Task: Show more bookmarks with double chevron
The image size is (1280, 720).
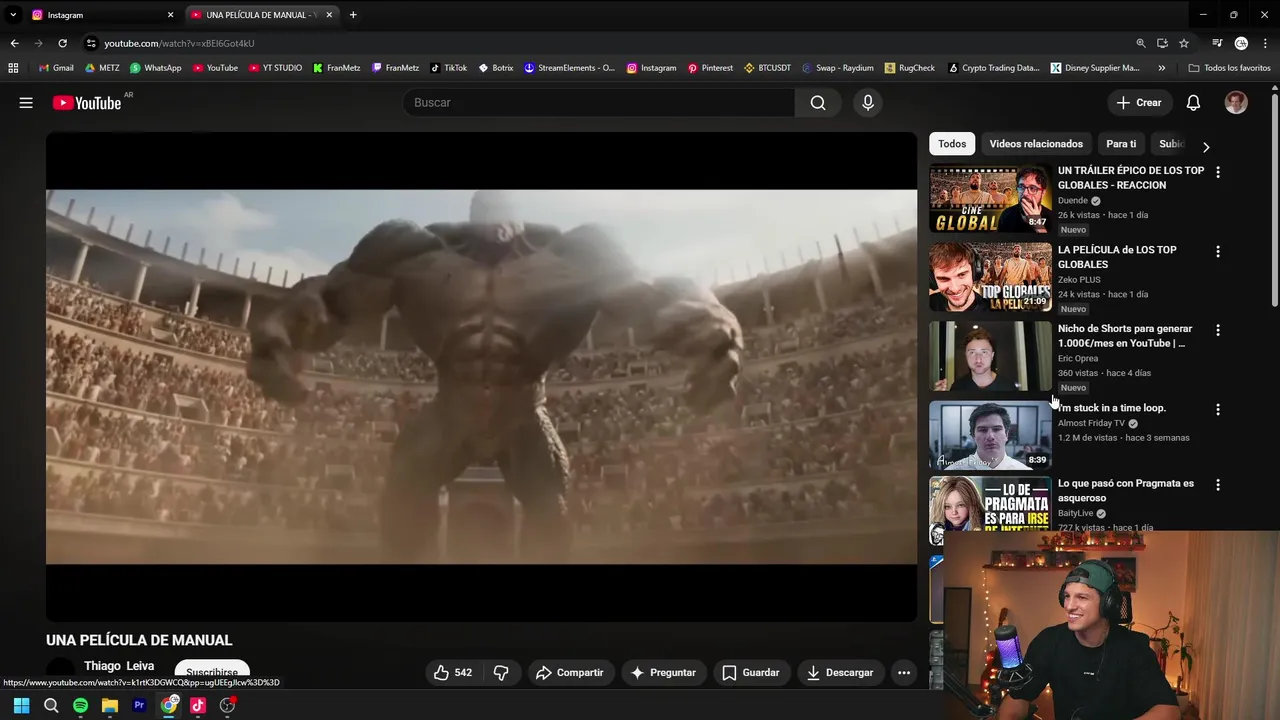Action: tap(1161, 68)
